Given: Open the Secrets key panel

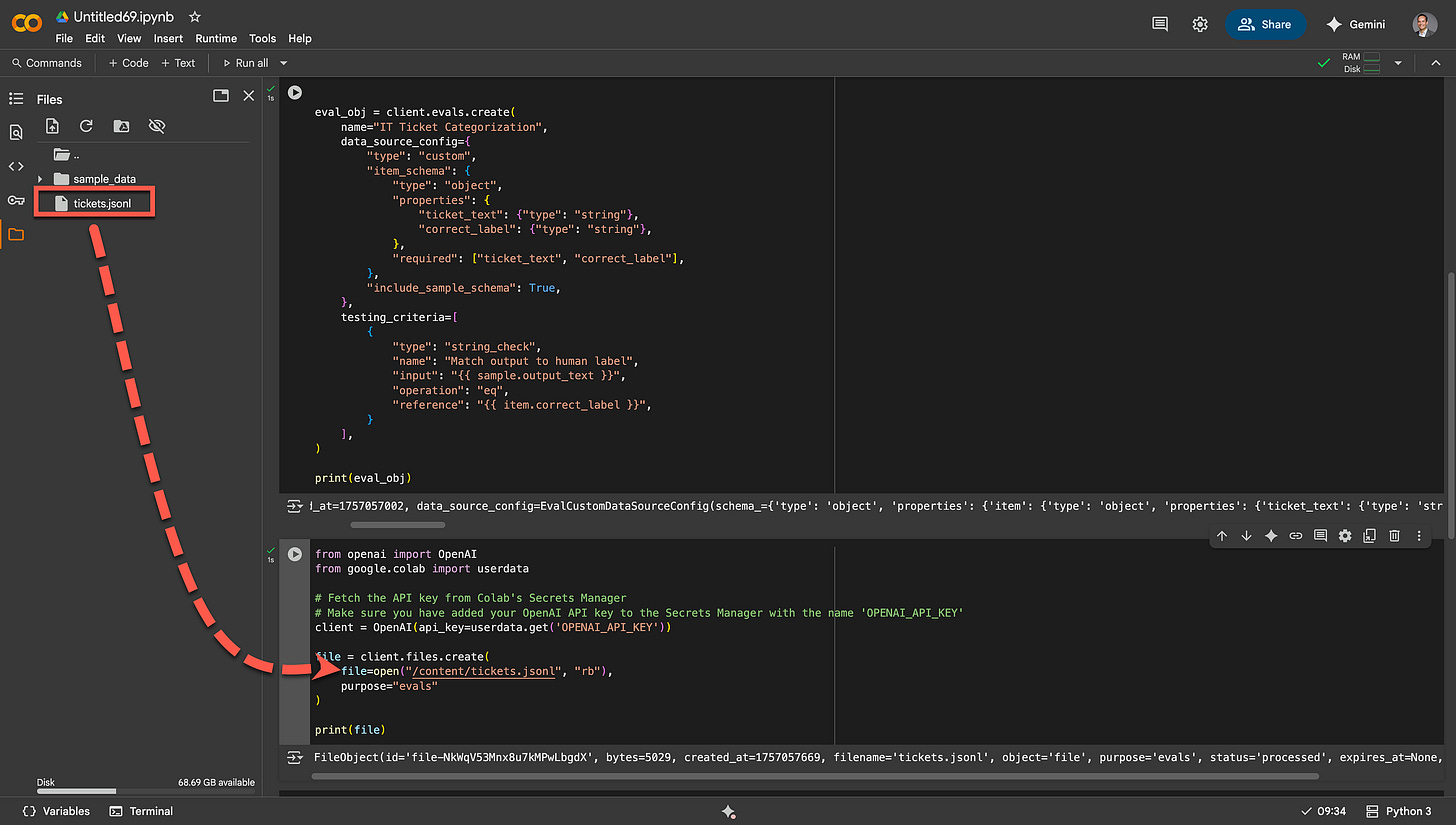Looking at the screenshot, I should 16,200.
